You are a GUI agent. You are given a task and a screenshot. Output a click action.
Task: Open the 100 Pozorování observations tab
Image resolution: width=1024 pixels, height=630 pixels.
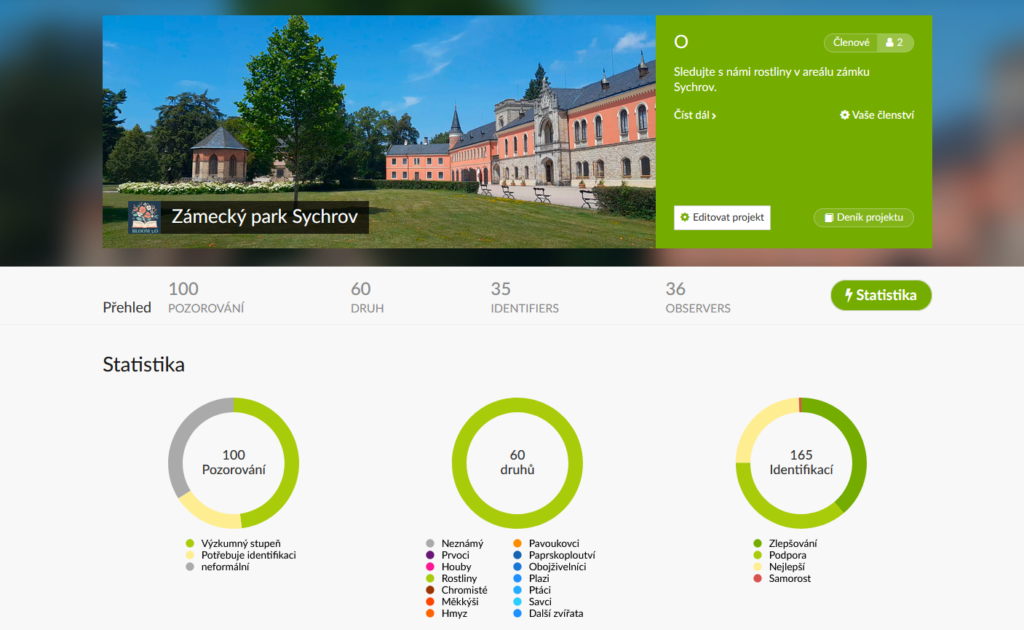click(x=206, y=297)
